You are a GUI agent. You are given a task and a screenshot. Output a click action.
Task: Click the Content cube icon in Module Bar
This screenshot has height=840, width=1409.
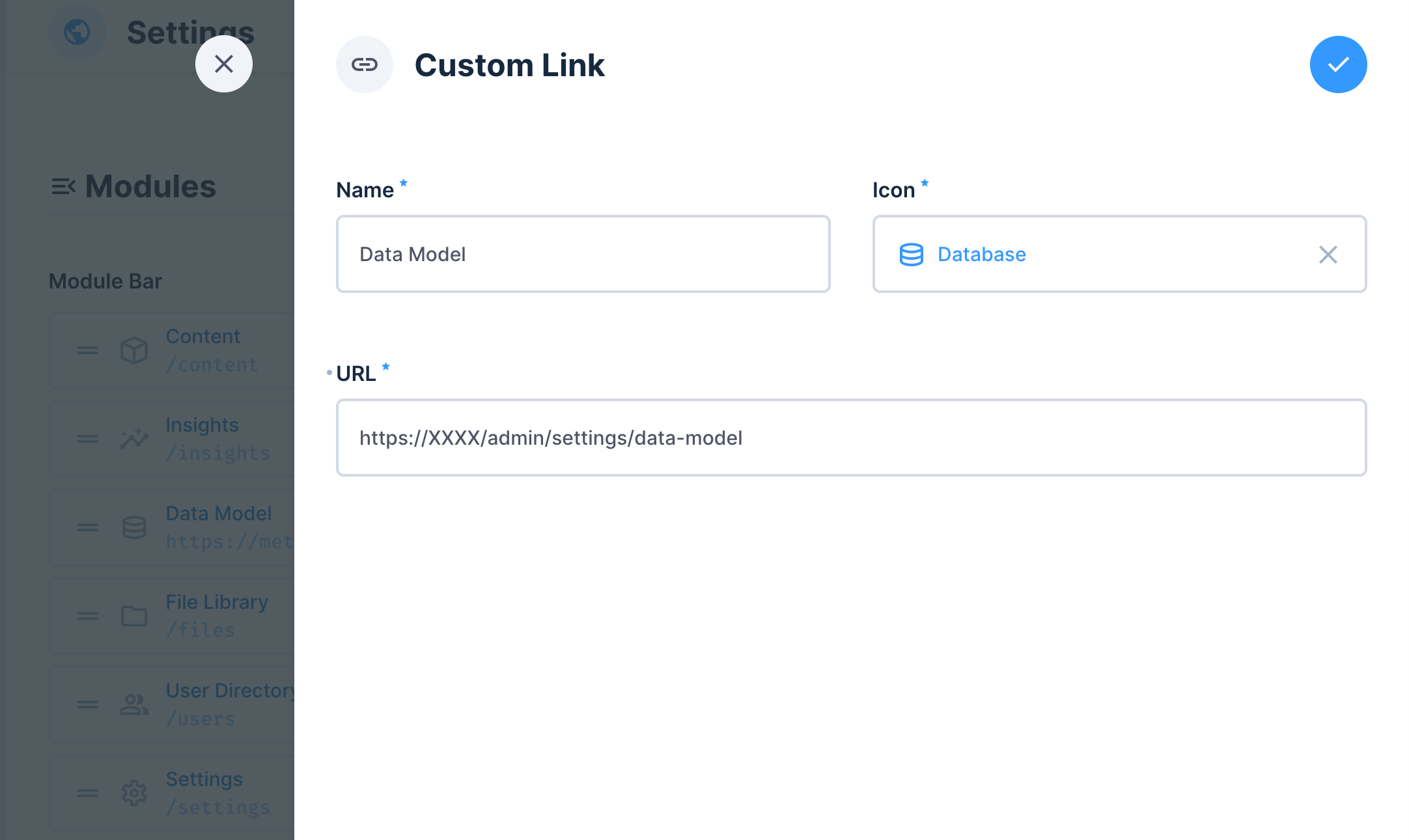133,350
